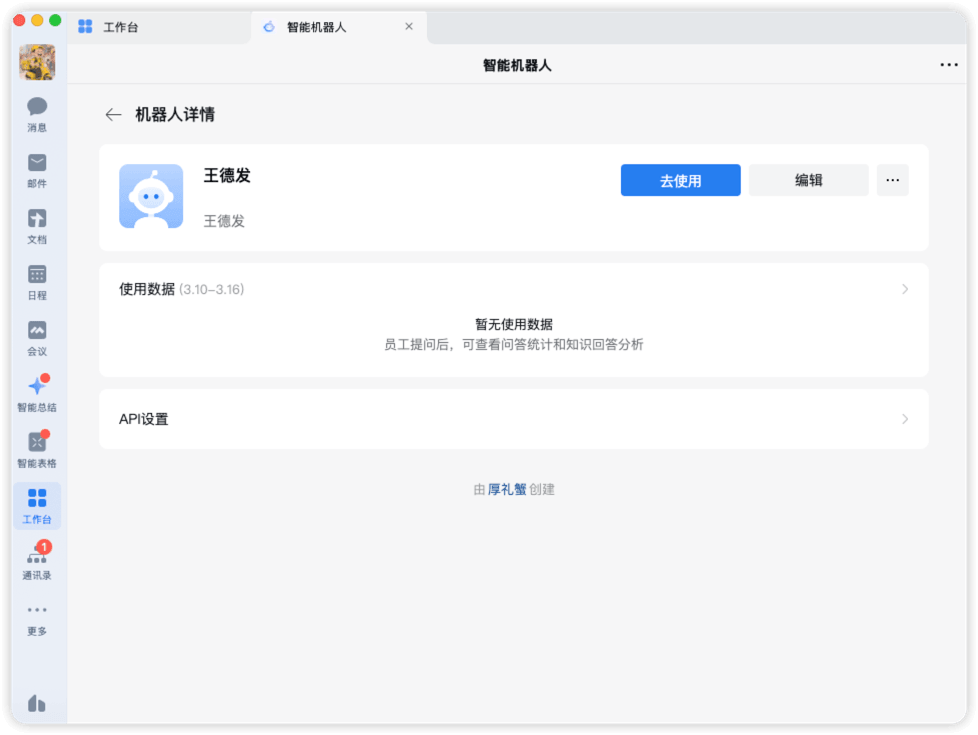Show 更多 items in the sidebar
The image size is (978, 735).
pyautogui.click(x=37, y=620)
